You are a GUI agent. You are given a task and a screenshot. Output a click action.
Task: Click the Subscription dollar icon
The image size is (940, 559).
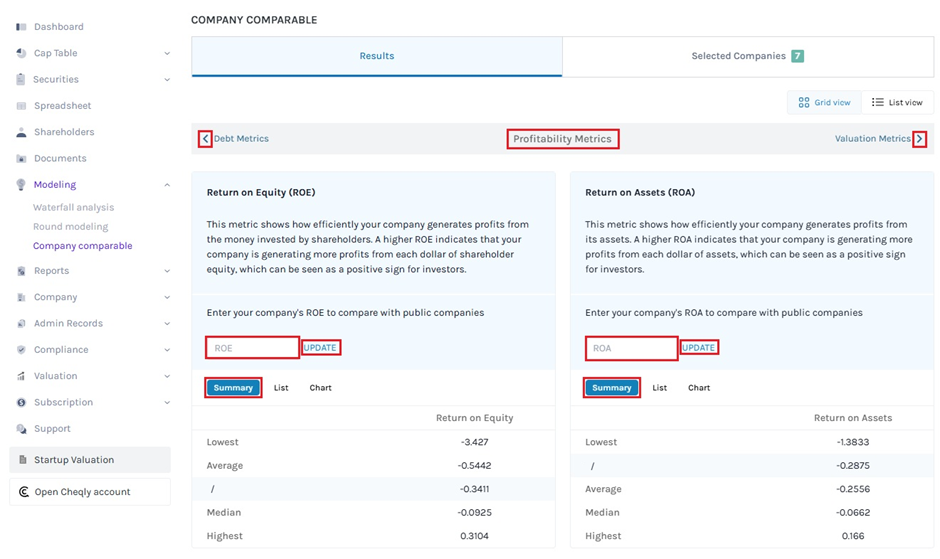tap(21, 402)
